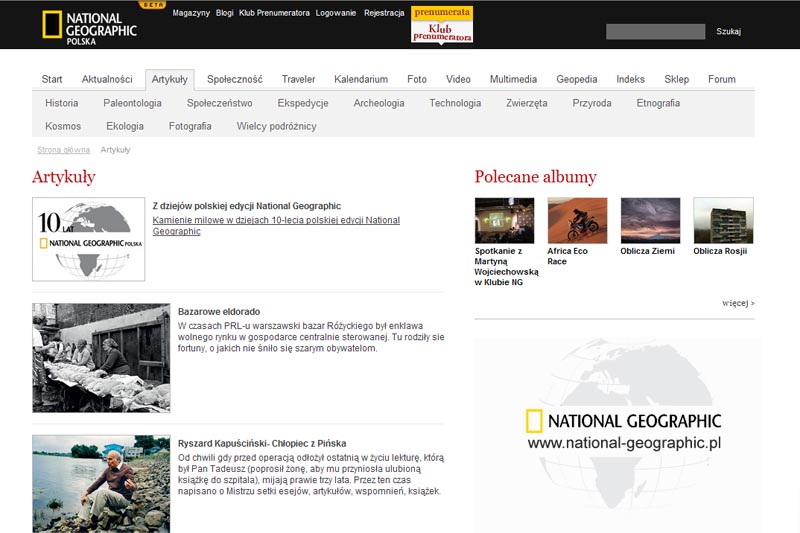Open the Społeczeństwo subcategory

tap(219, 103)
